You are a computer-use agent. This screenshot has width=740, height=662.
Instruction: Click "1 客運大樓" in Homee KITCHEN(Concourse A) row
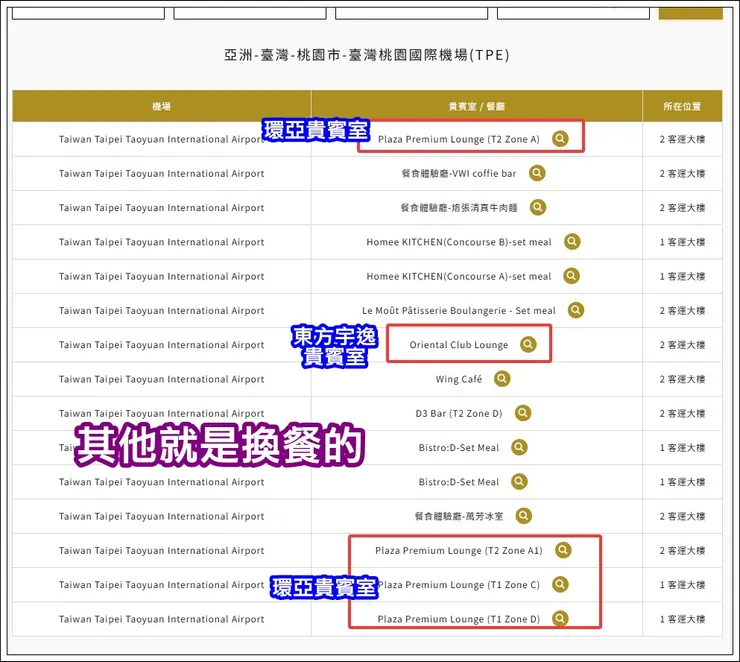682,276
